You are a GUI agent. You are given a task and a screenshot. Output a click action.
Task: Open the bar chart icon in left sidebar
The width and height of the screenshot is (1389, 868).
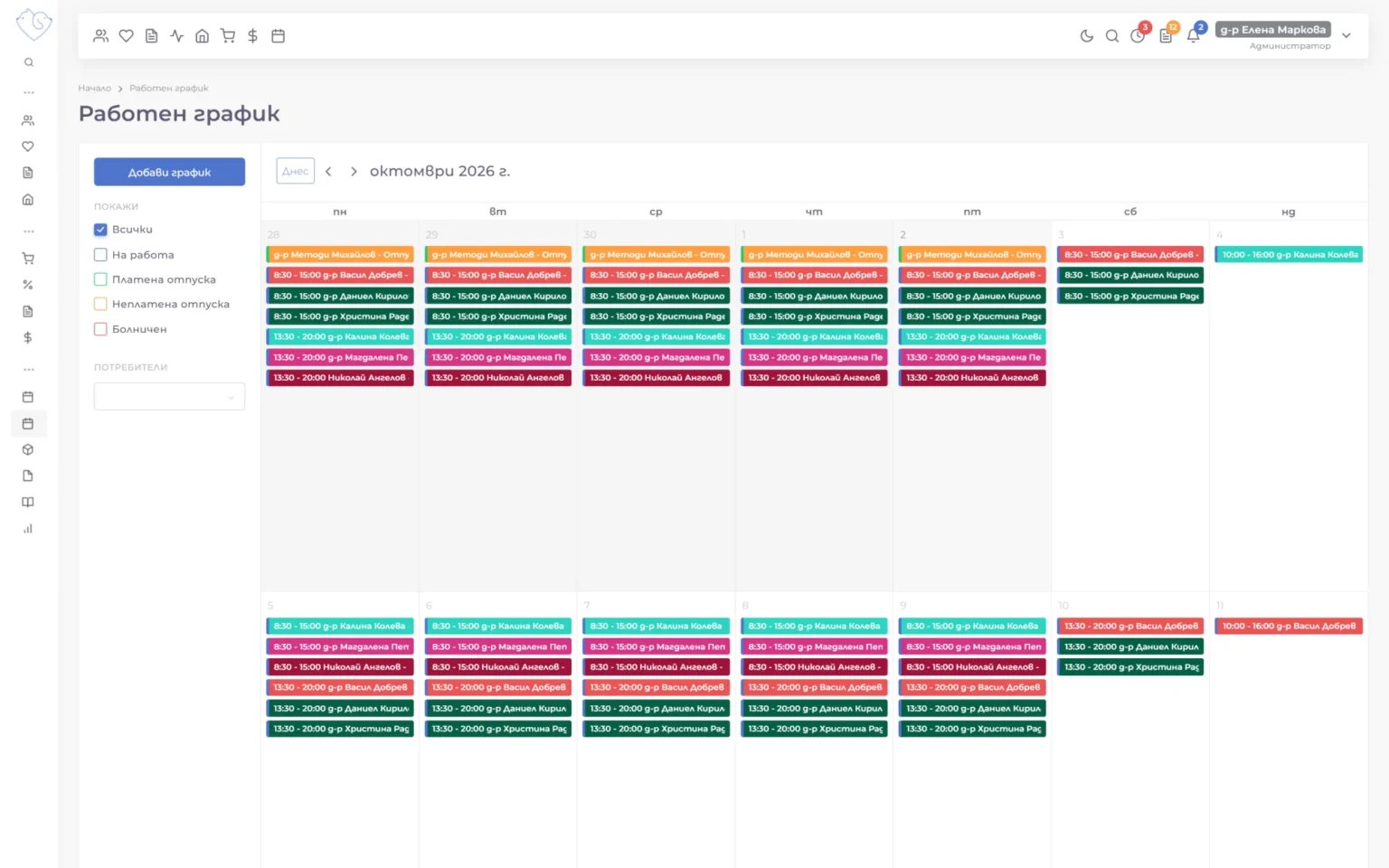[28, 529]
